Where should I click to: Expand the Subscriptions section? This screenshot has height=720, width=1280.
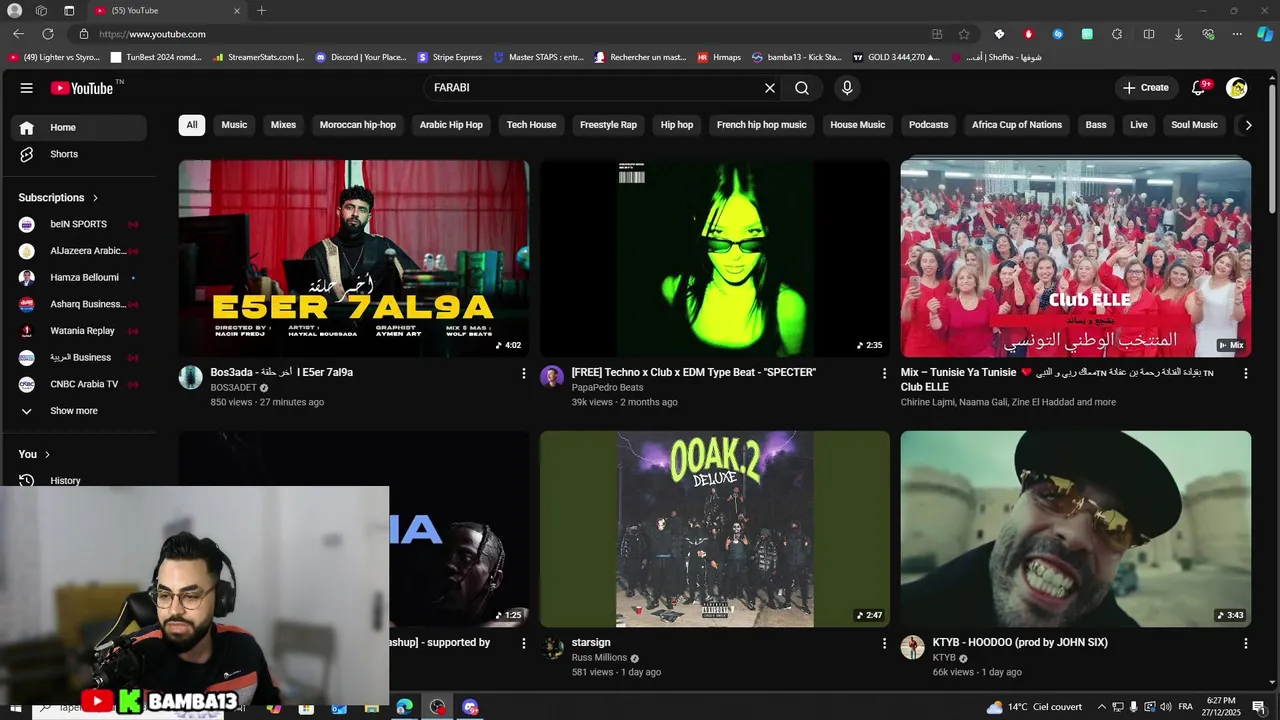tap(59, 198)
